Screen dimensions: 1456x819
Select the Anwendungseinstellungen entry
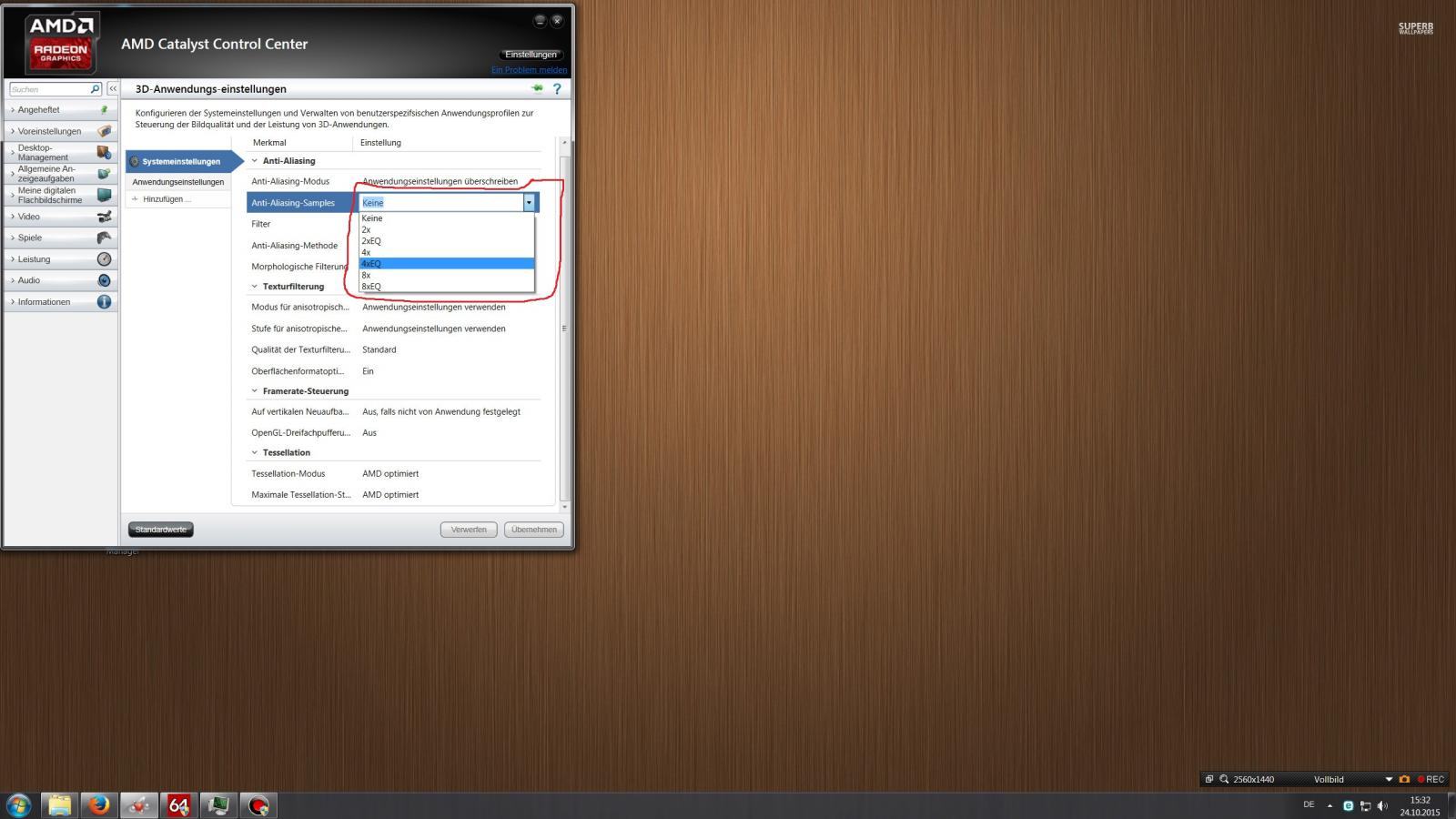(178, 182)
